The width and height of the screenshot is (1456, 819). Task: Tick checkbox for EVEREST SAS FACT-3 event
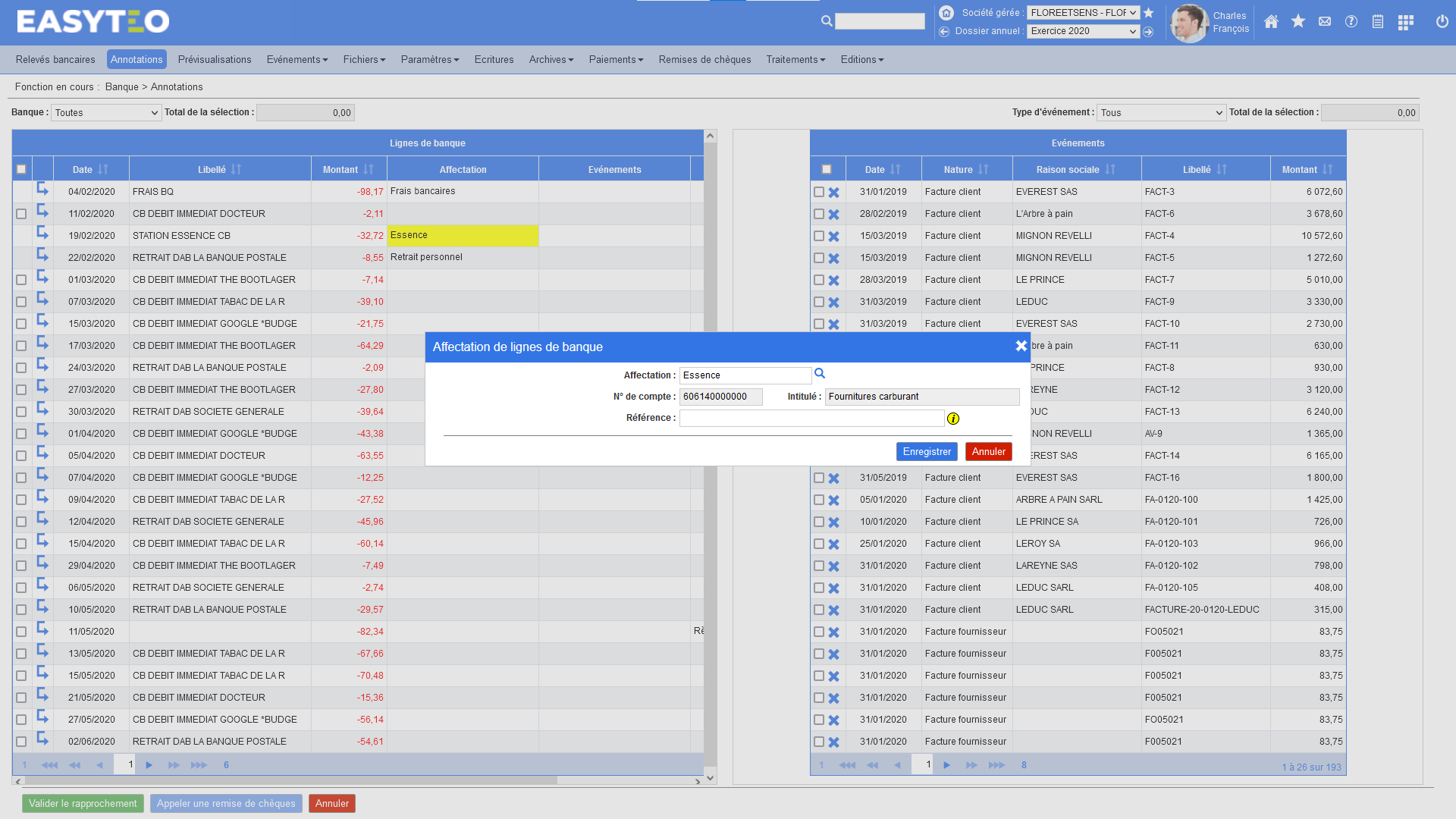click(819, 192)
